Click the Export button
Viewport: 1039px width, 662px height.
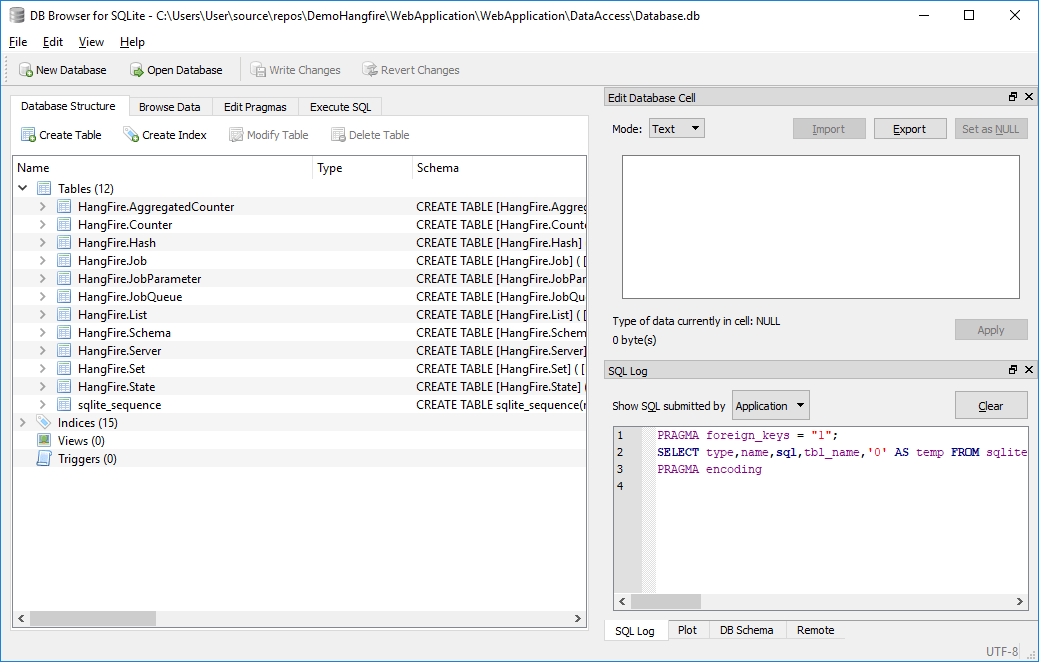[910, 129]
